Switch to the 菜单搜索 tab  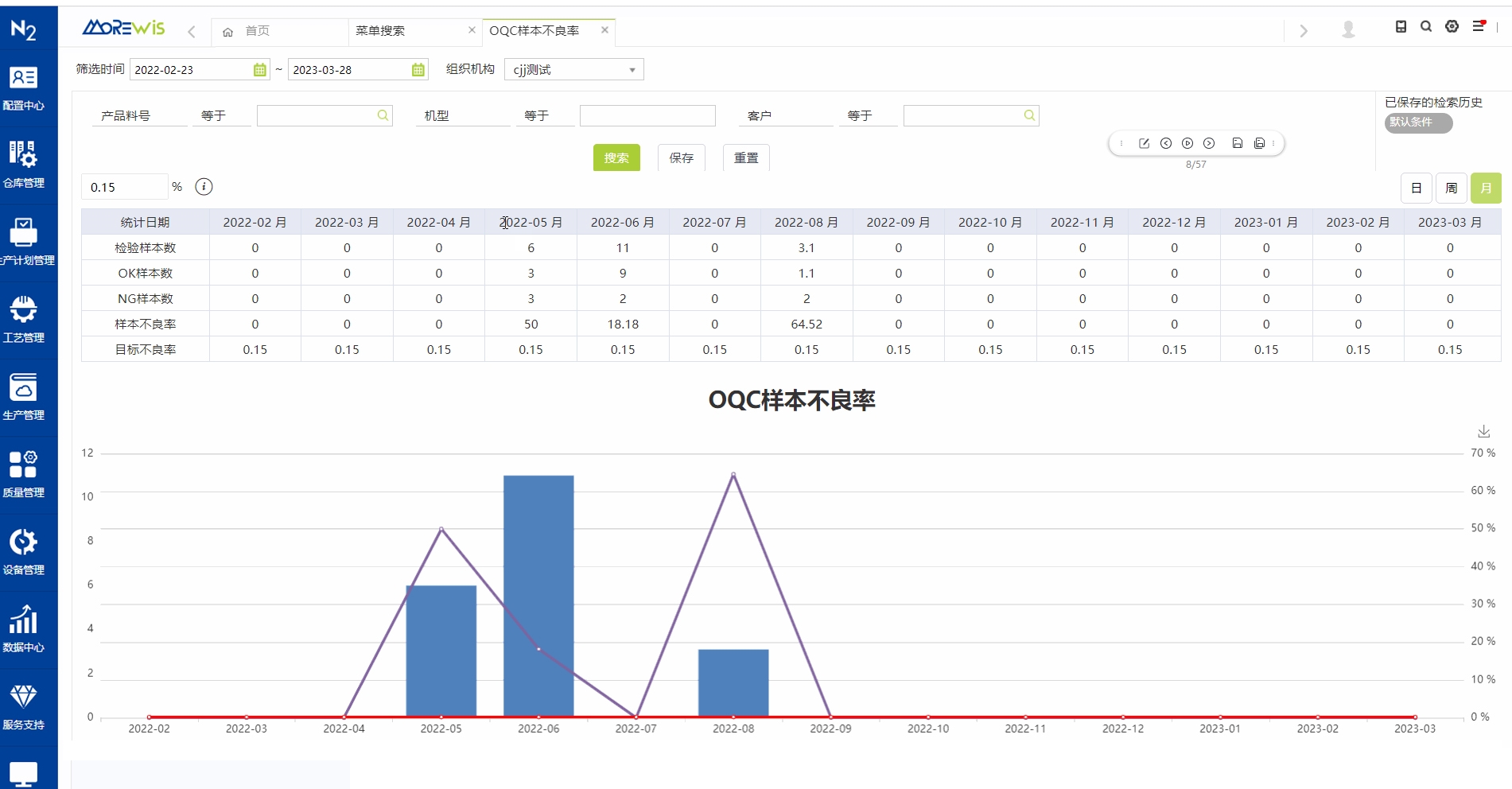click(x=381, y=31)
